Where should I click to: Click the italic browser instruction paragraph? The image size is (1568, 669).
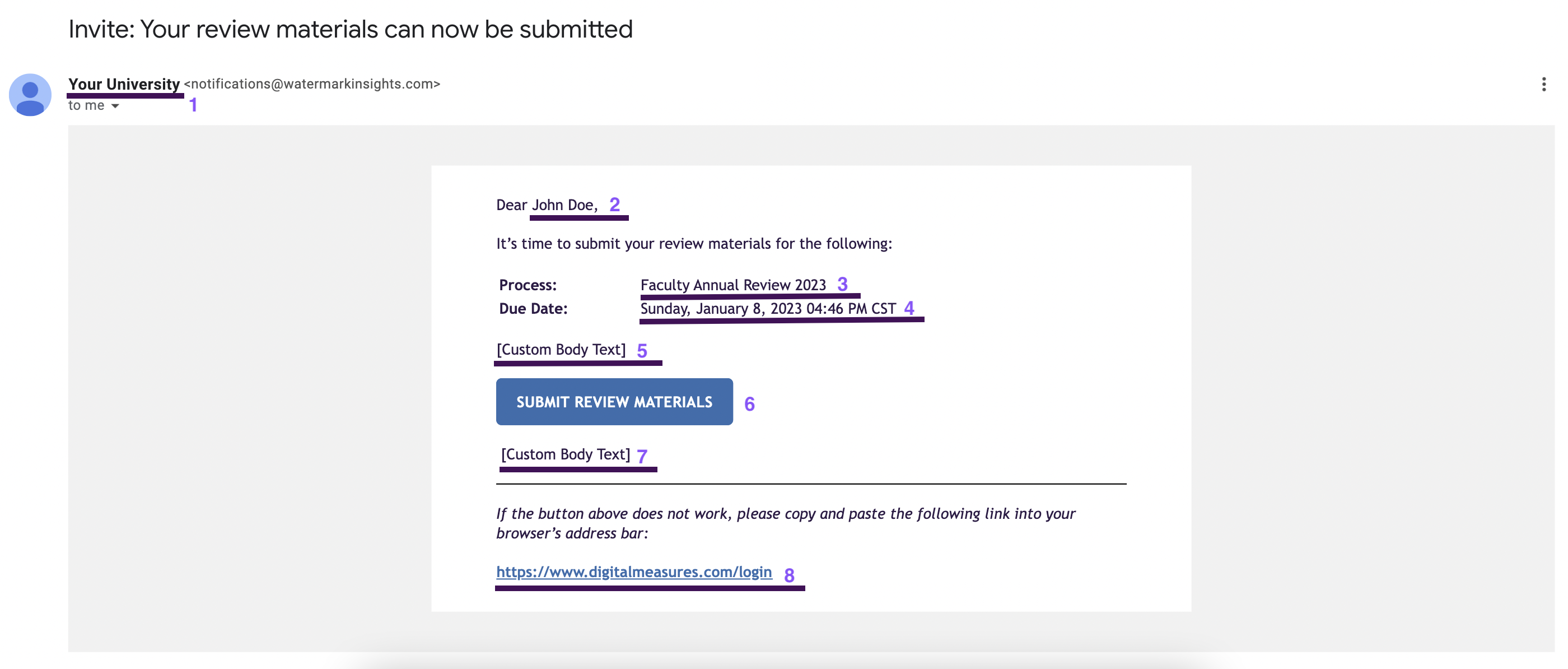pyautogui.click(x=785, y=522)
